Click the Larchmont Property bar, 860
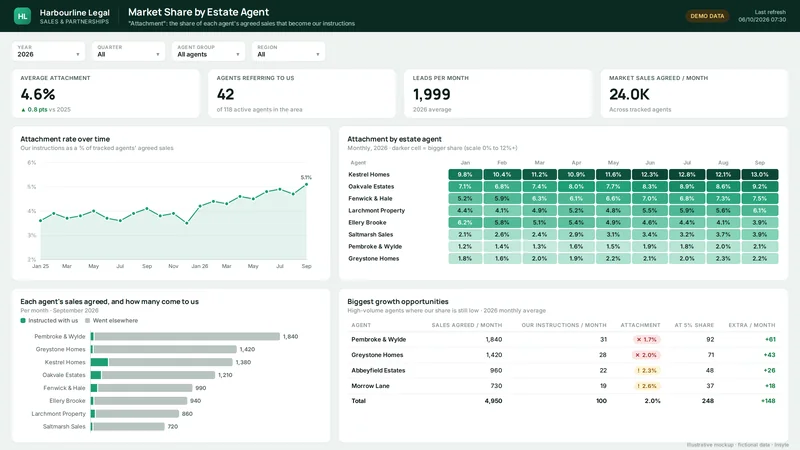This screenshot has height=450, width=800. [x=135, y=414]
